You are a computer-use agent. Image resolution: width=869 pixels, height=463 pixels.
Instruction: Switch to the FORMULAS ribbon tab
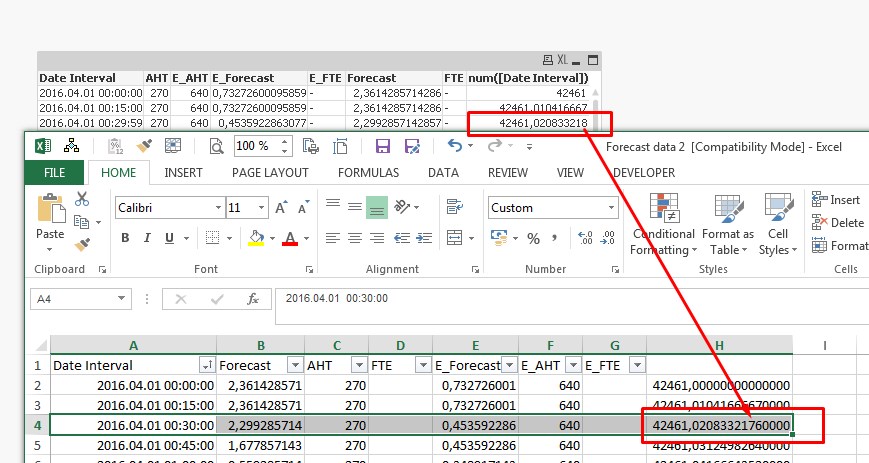[x=368, y=172]
